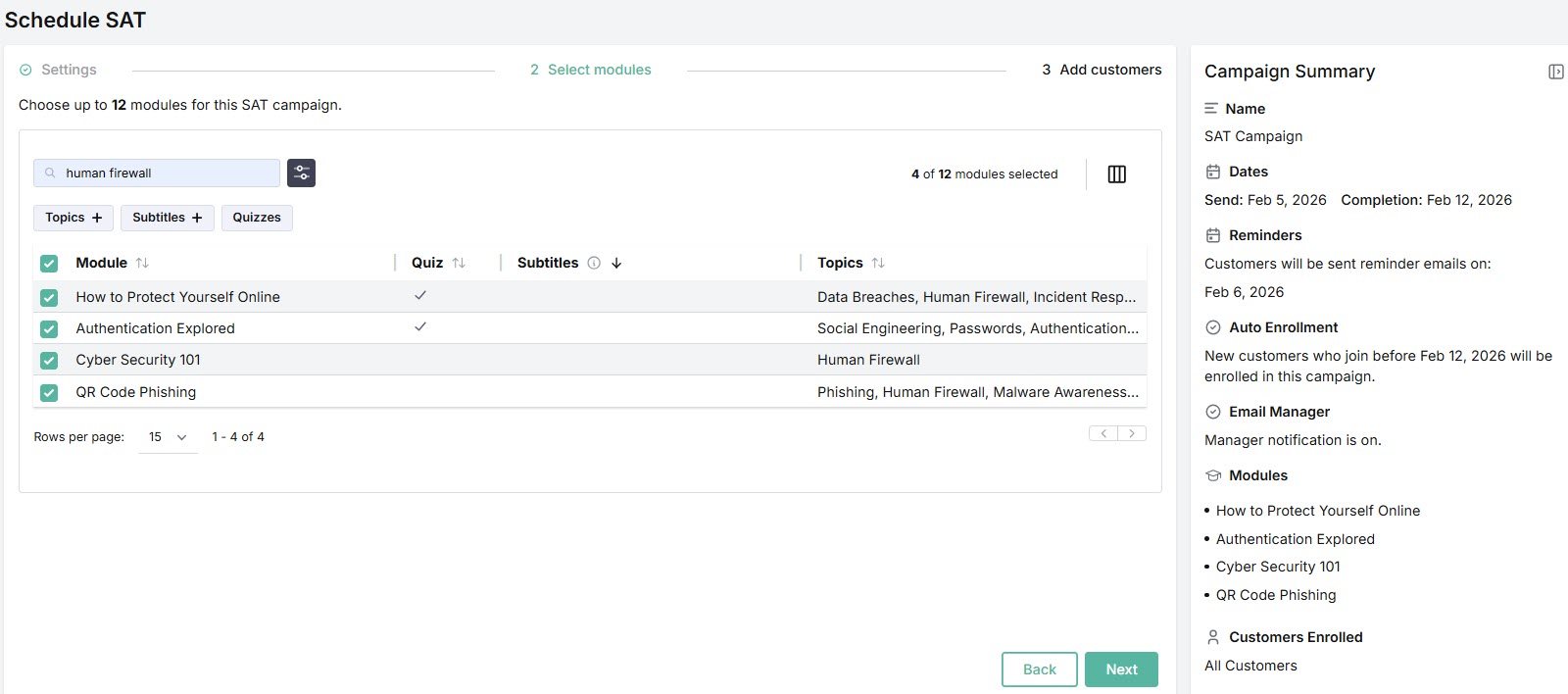The width and height of the screenshot is (1568, 694).
Task: Open the filter options icon beside search
Action: tap(301, 173)
